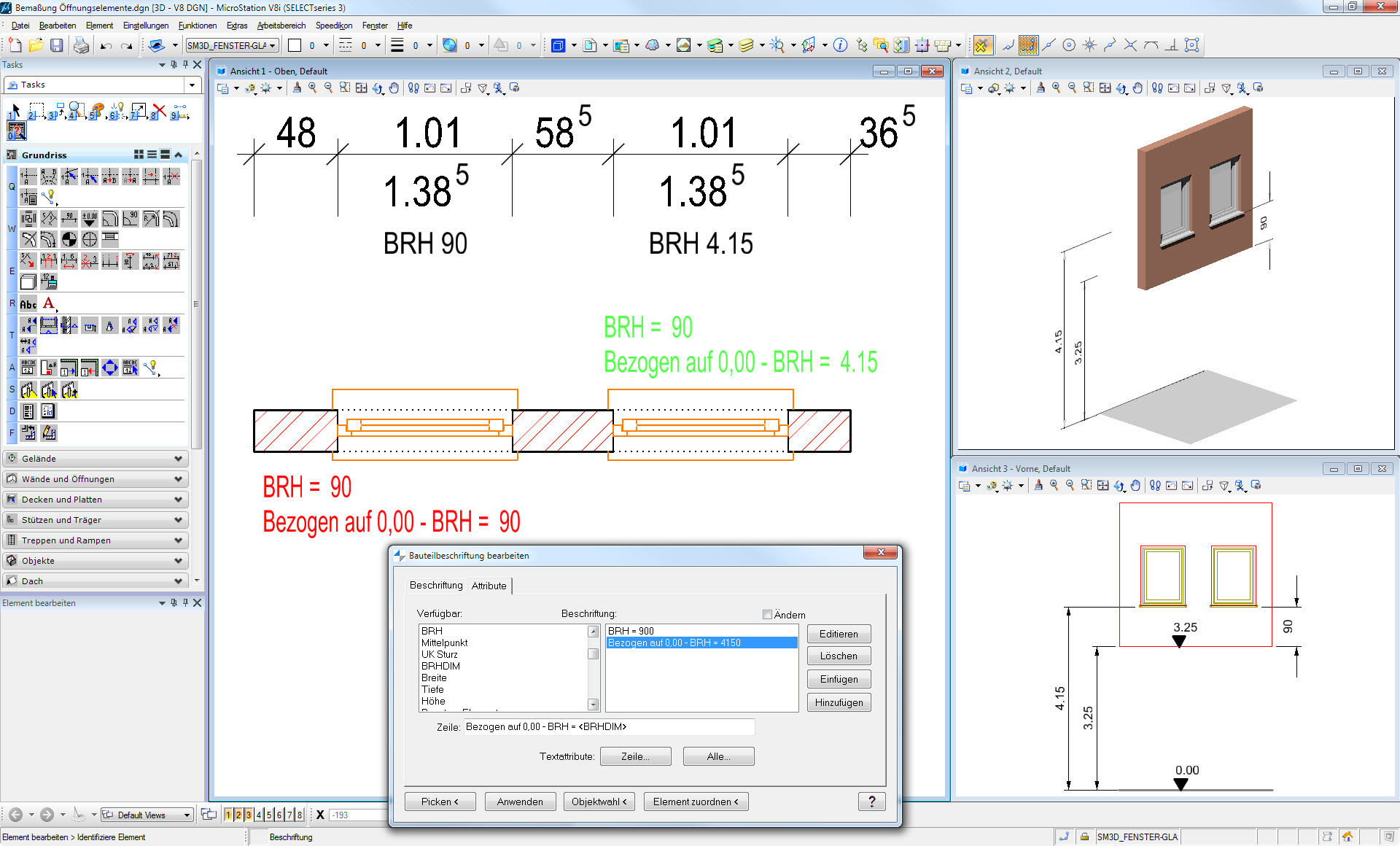Switch to the Attribute tab

point(489,586)
